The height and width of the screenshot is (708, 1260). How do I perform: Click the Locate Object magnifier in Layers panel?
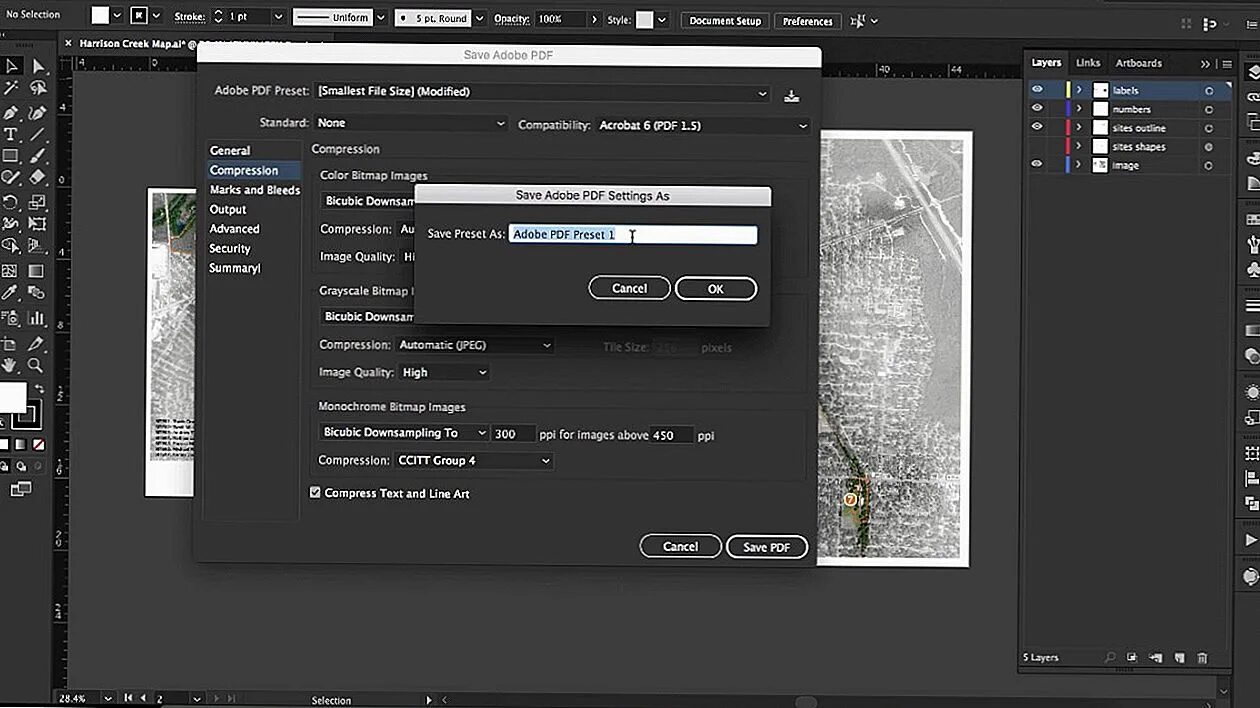1110,658
